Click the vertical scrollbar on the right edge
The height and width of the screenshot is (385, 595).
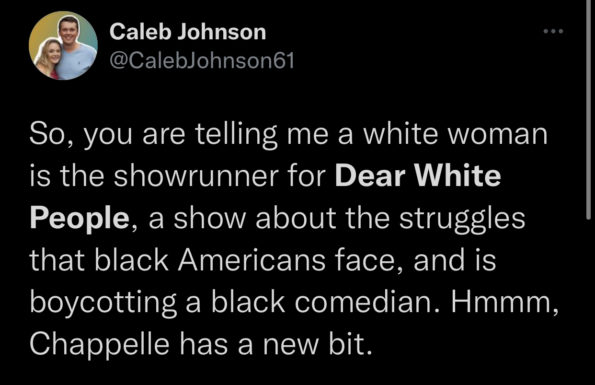(x=589, y=110)
